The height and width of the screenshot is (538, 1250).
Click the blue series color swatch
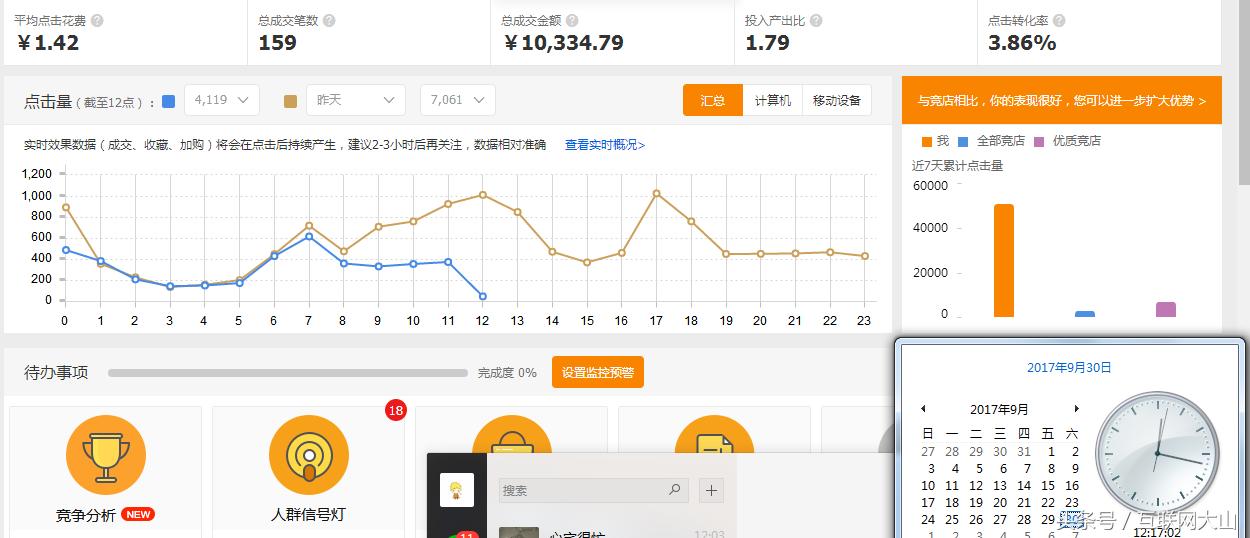click(168, 101)
